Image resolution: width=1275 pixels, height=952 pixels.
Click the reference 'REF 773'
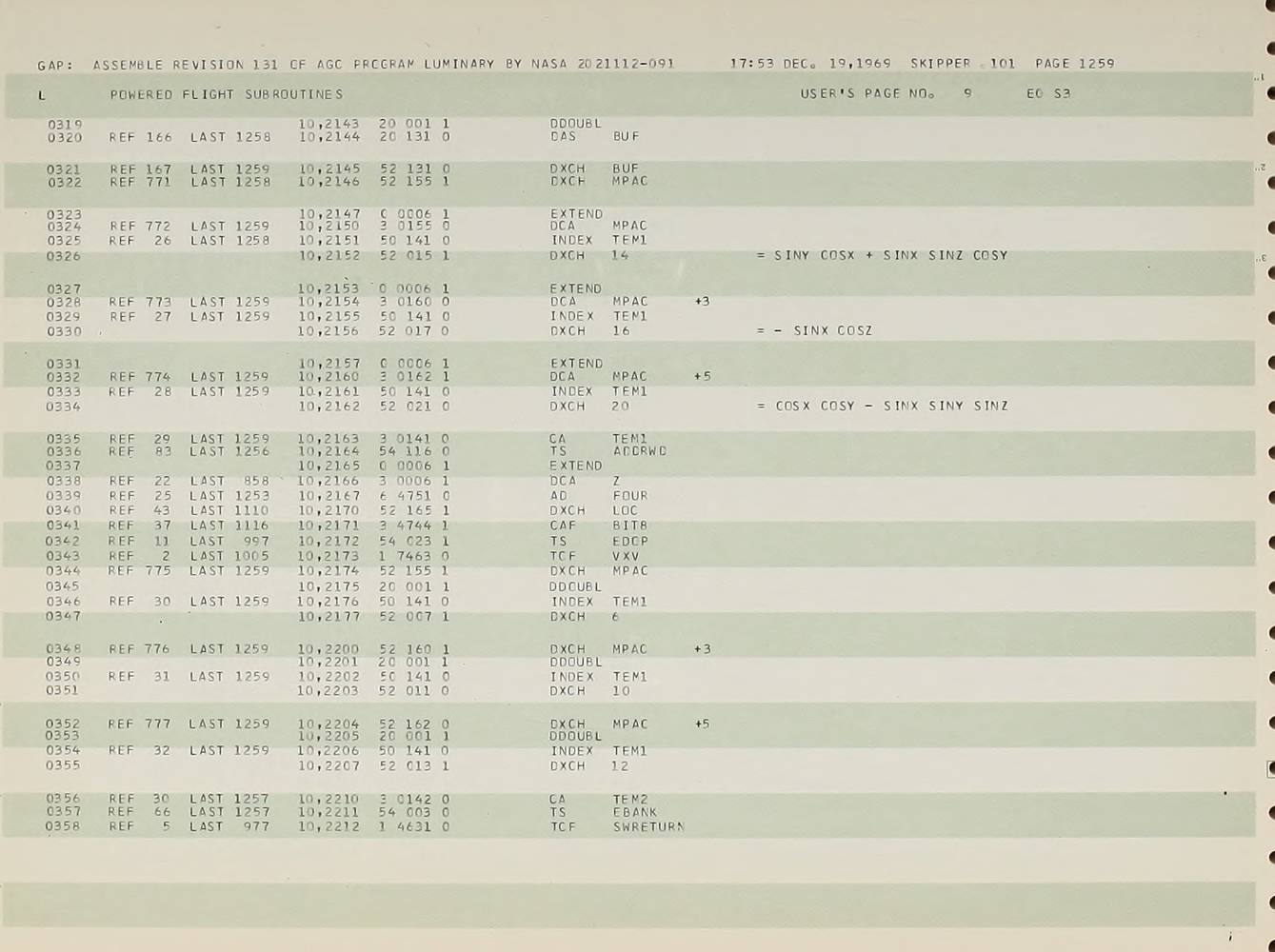[140, 302]
